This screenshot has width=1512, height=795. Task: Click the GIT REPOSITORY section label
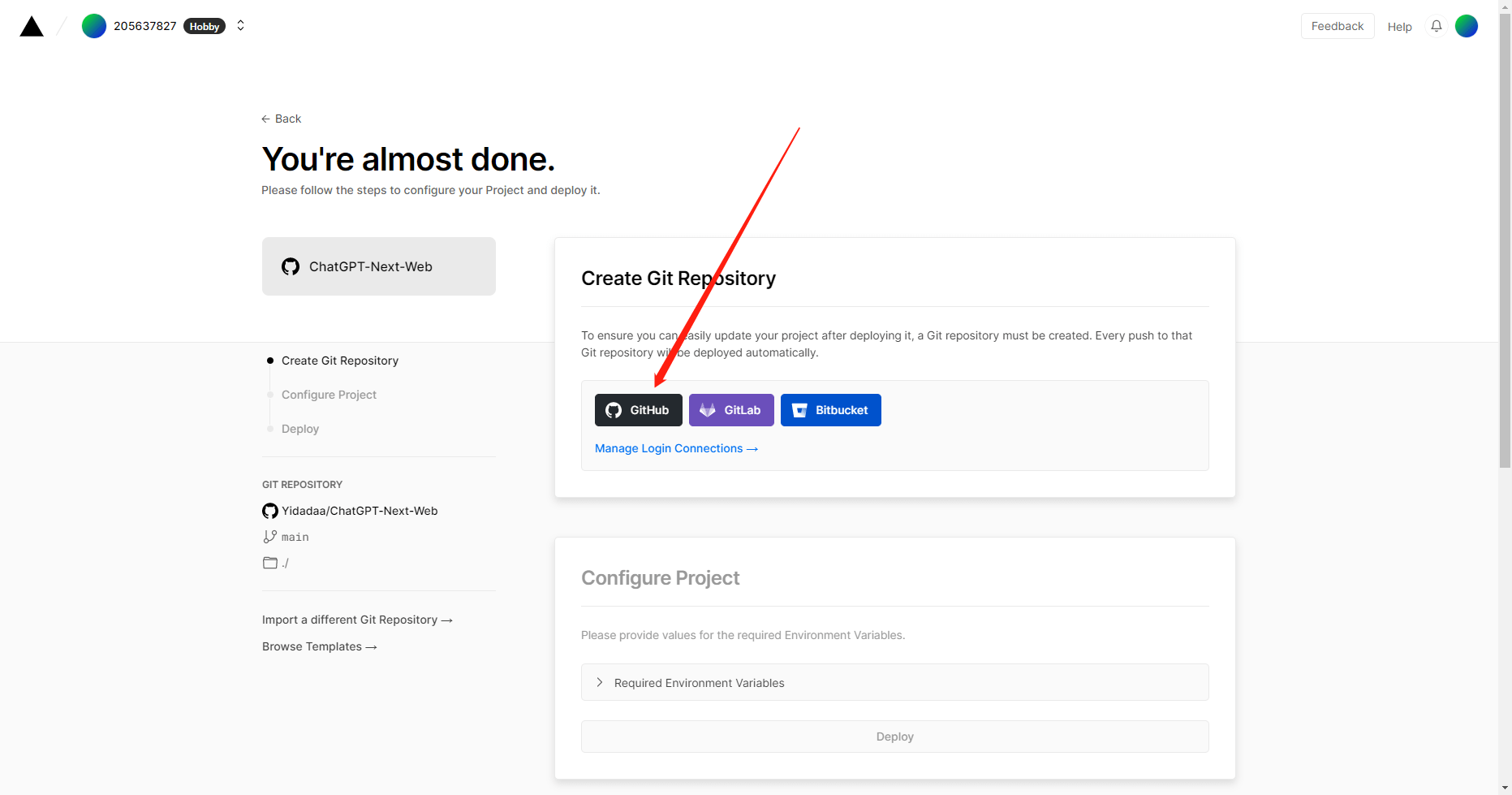tap(302, 485)
